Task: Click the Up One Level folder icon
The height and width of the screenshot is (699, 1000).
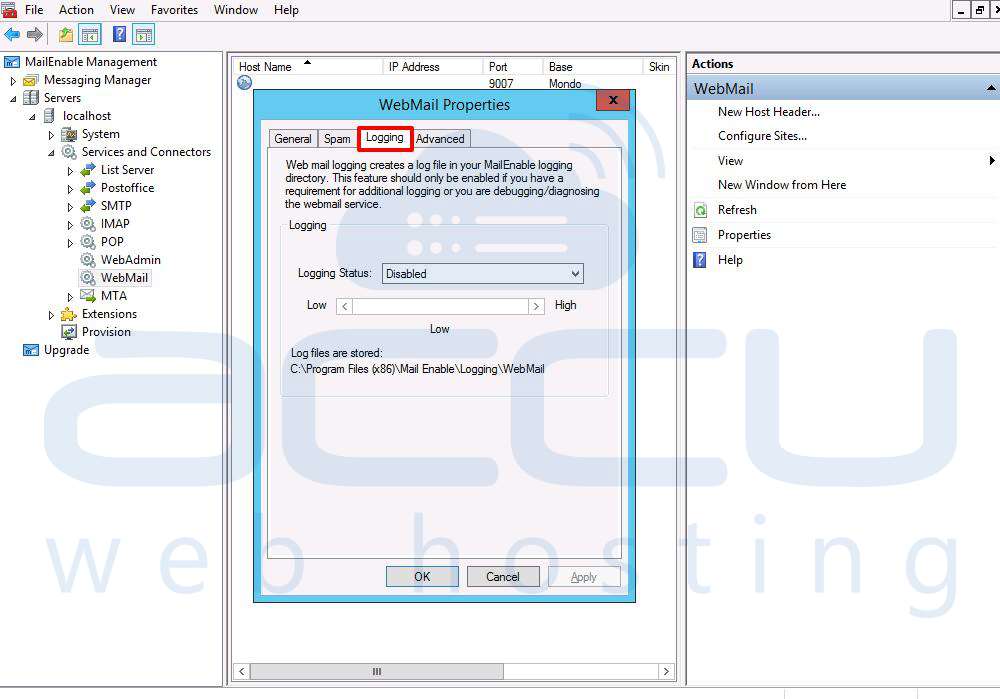Action: 65,34
